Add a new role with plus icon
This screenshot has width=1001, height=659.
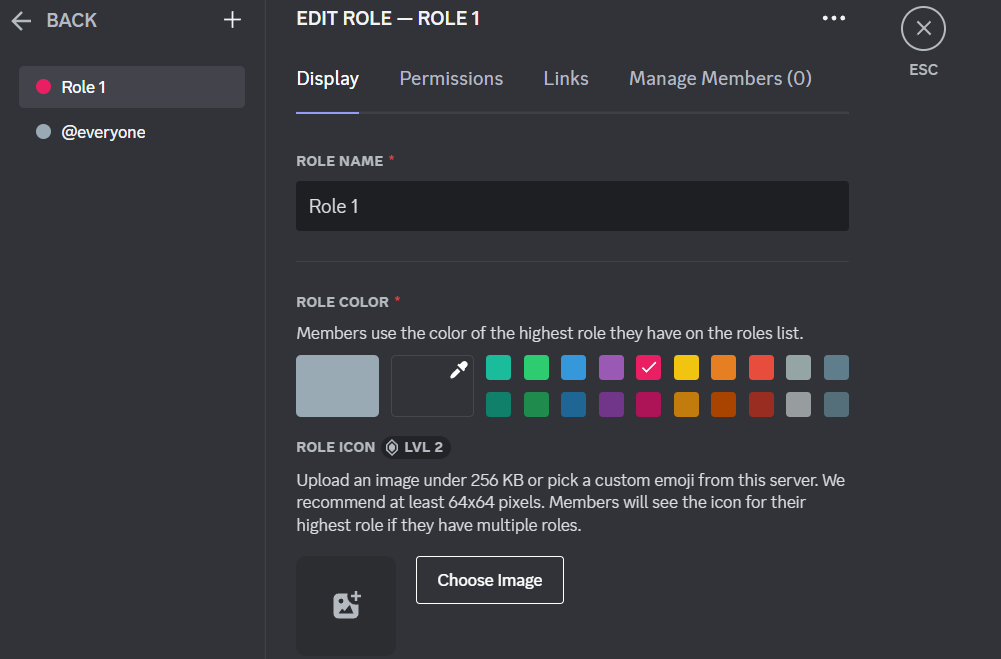click(232, 20)
